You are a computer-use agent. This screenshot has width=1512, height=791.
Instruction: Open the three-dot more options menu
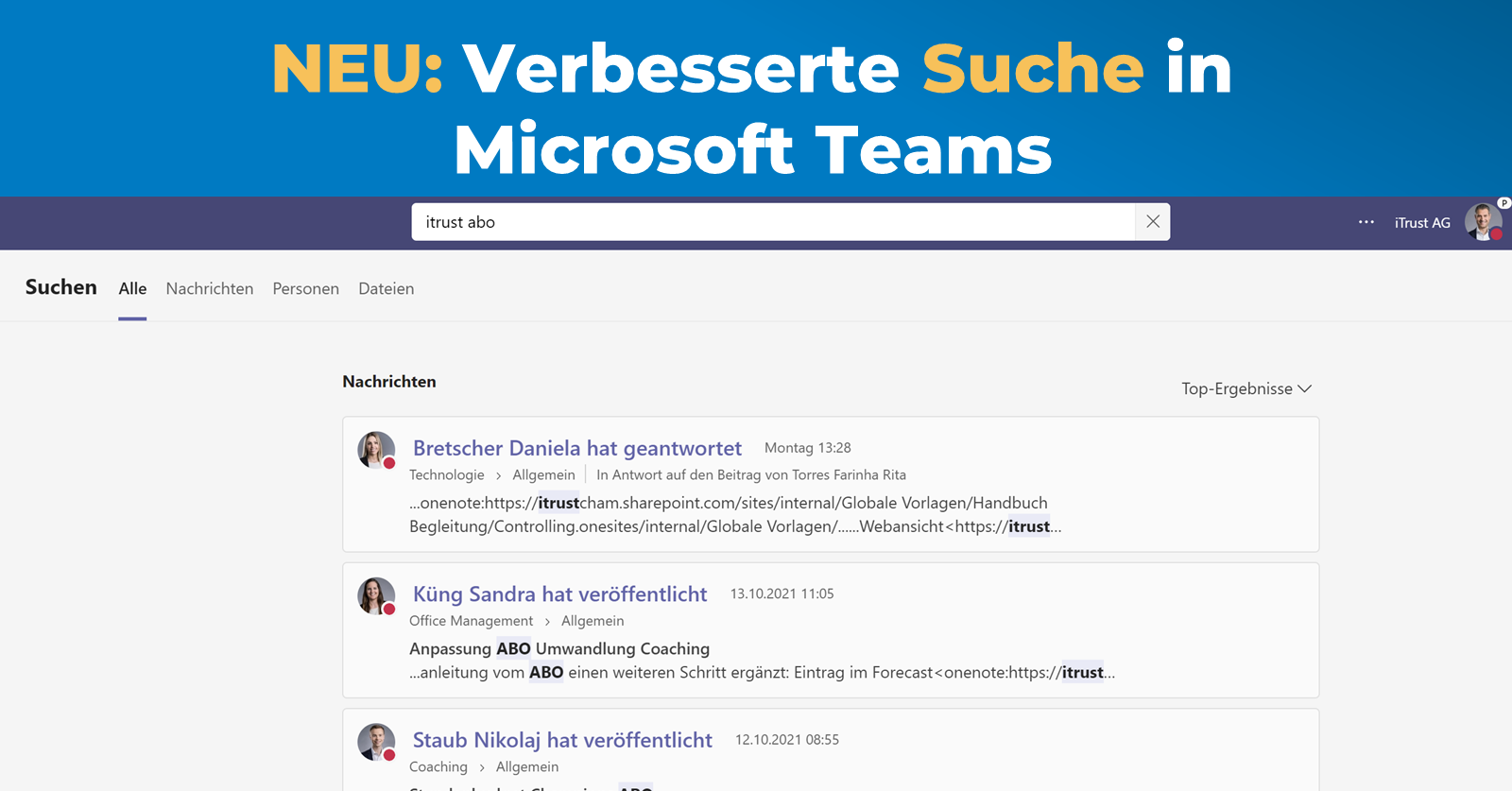(1366, 222)
